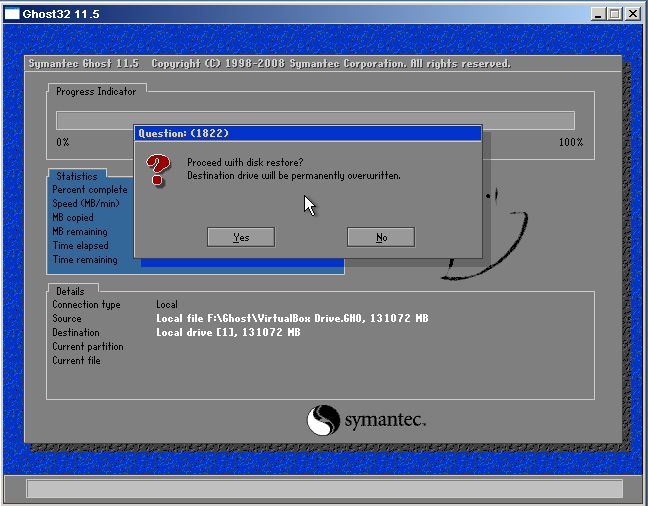Click the 'Destination' details label
This screenshot has height=506, width=648.
coord(76,332)
